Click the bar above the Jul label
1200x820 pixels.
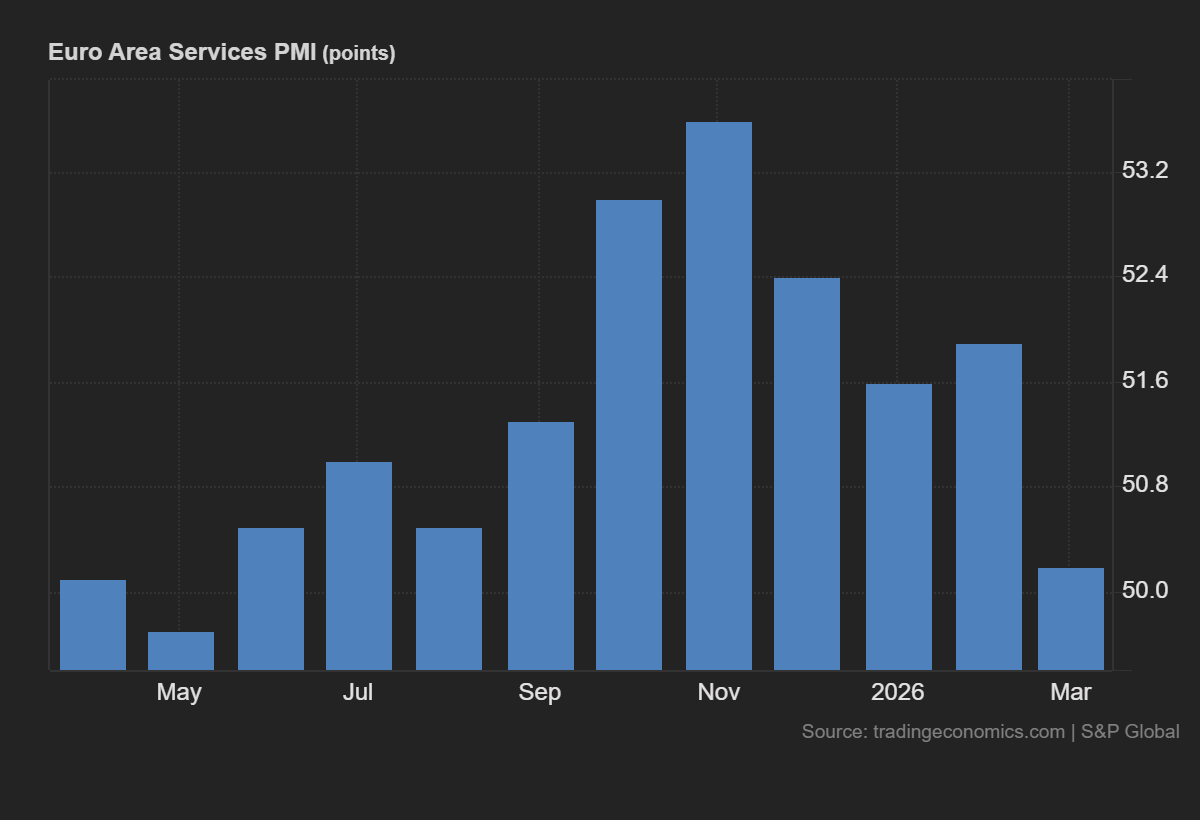[358, 565]
